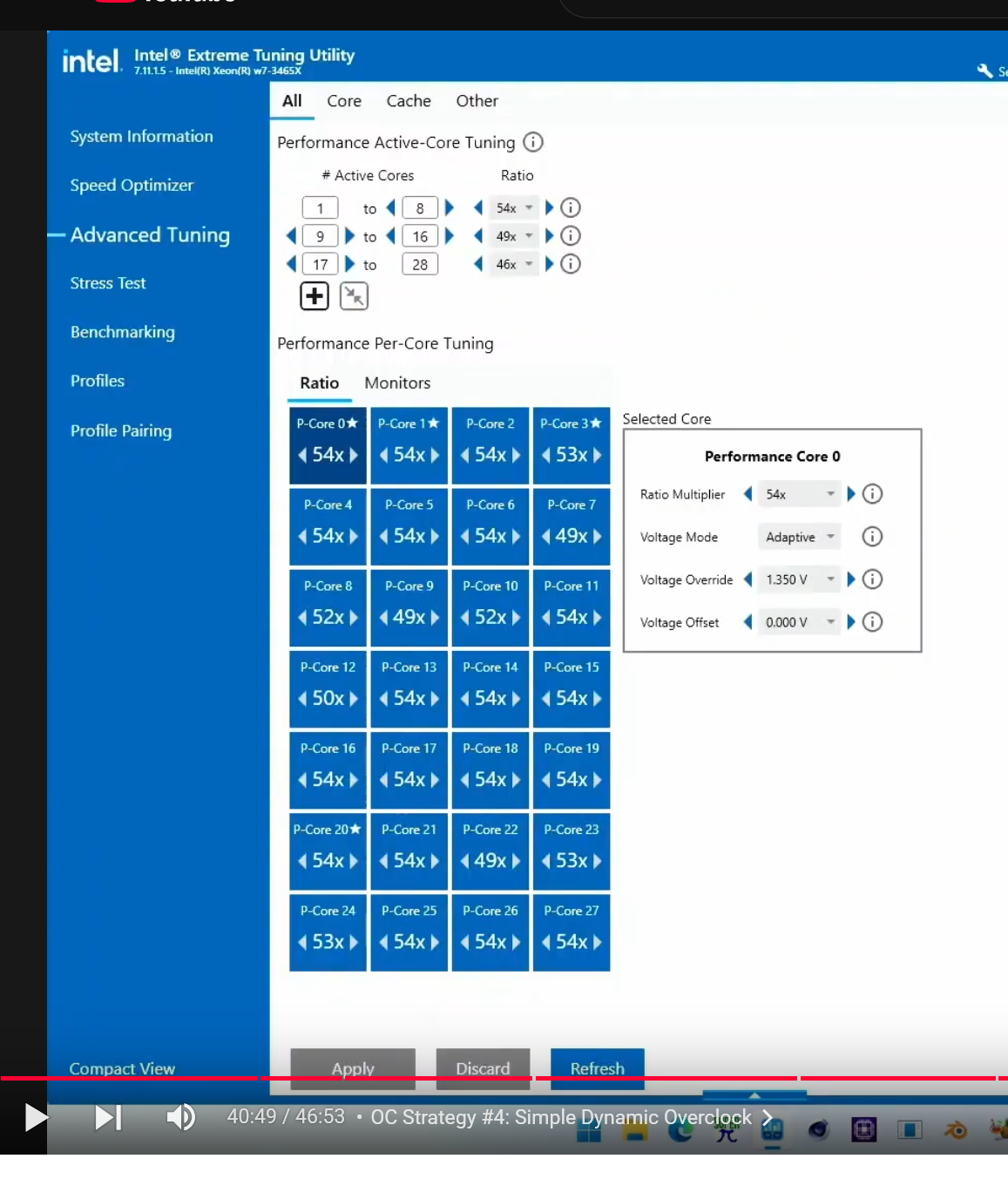Refresh the tuning values

[598, 1068]
